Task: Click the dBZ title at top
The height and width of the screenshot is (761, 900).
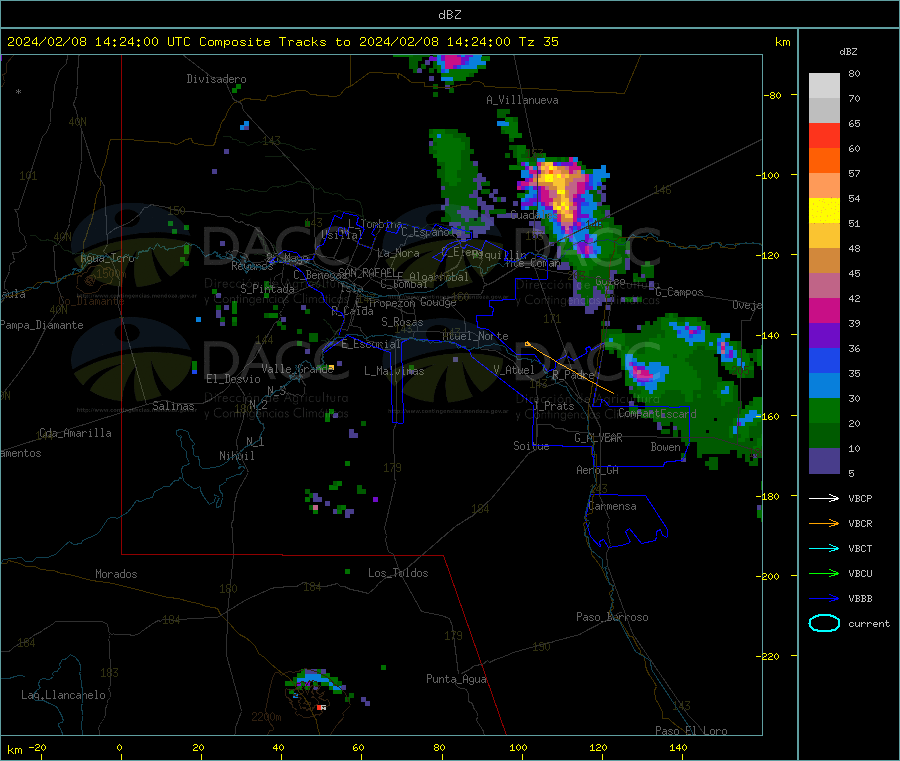Action: click(x=449, y=14)
